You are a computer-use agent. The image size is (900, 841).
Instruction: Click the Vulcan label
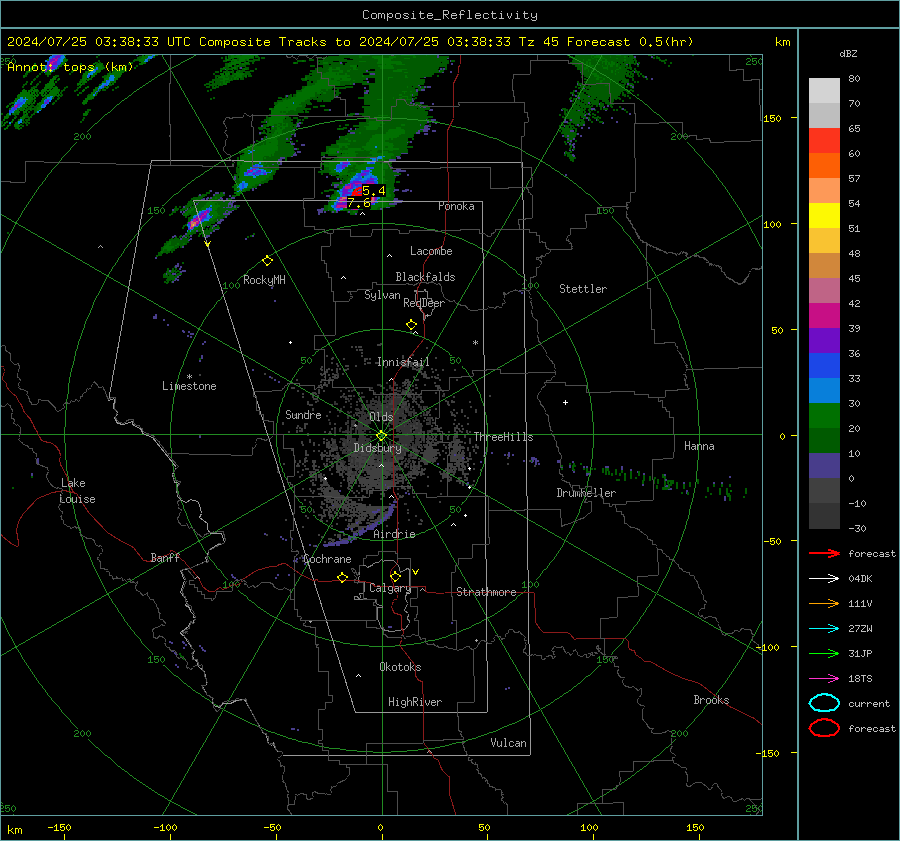(x=508, y=743)
